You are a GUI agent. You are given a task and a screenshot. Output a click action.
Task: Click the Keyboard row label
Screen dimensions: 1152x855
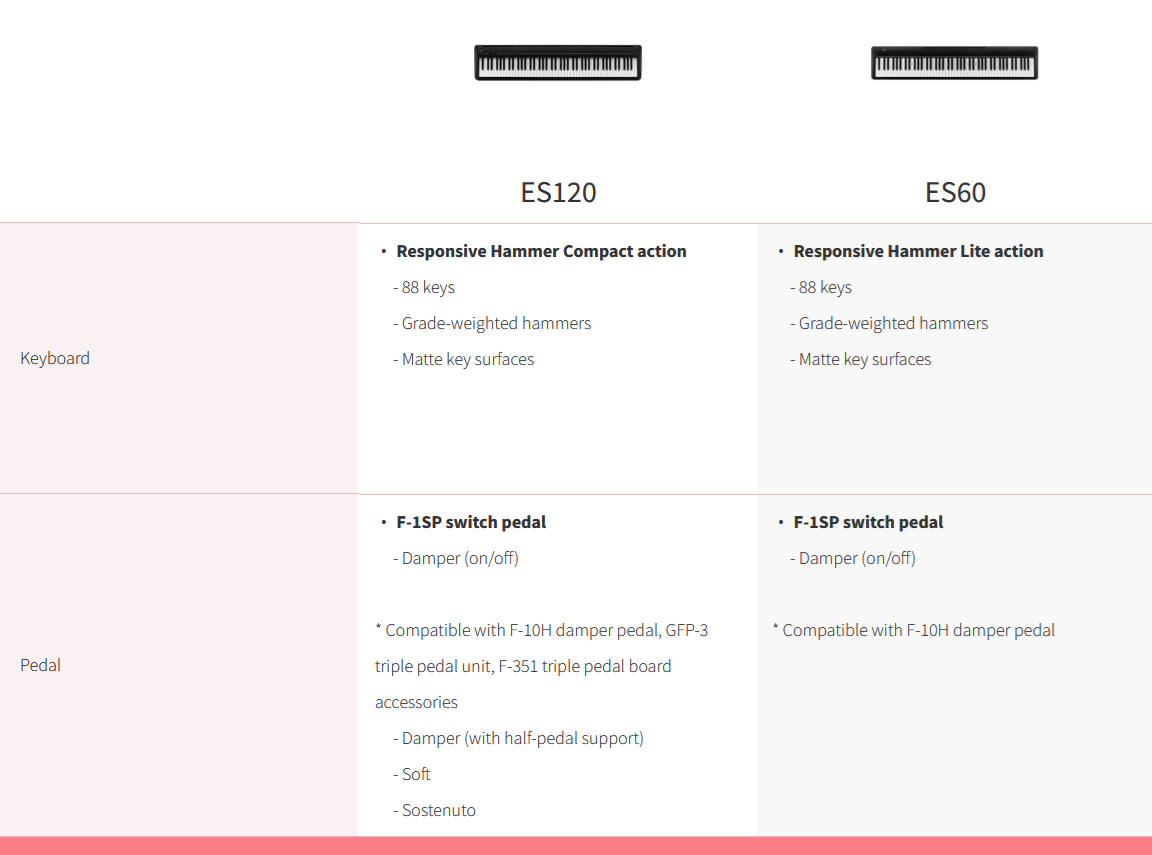pos(55,358)
